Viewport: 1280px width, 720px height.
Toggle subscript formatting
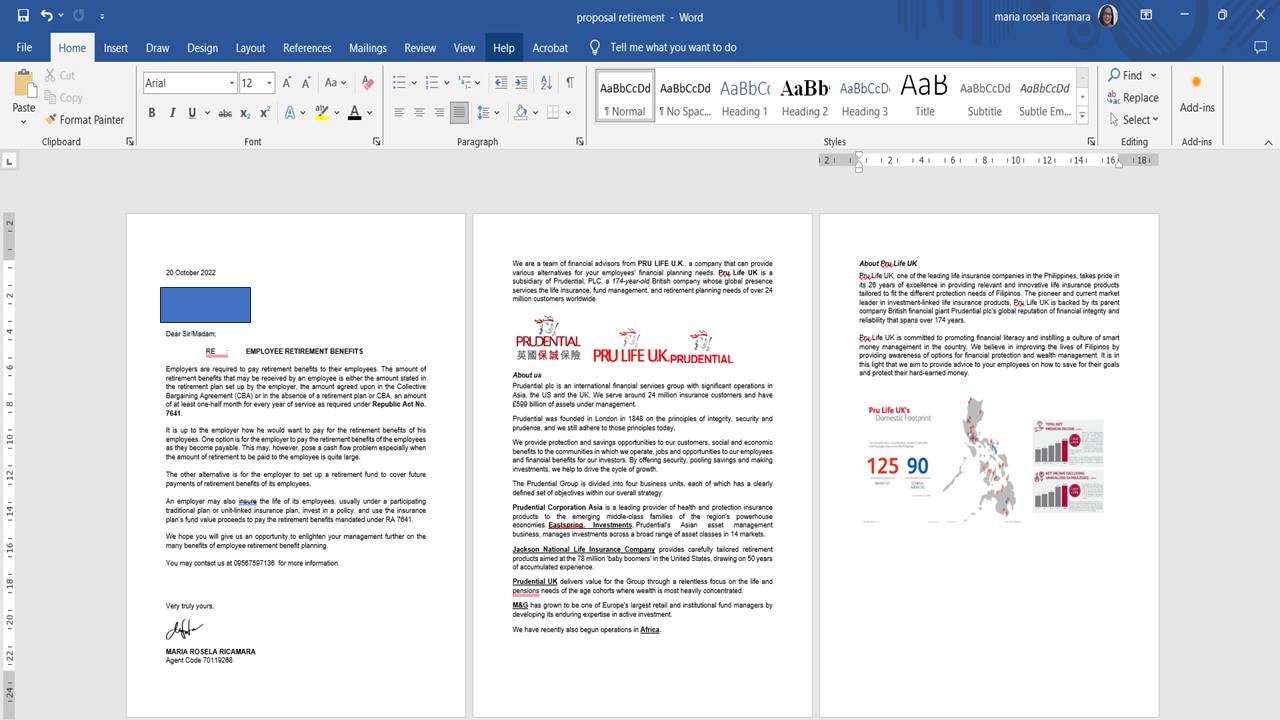(247, 113)
